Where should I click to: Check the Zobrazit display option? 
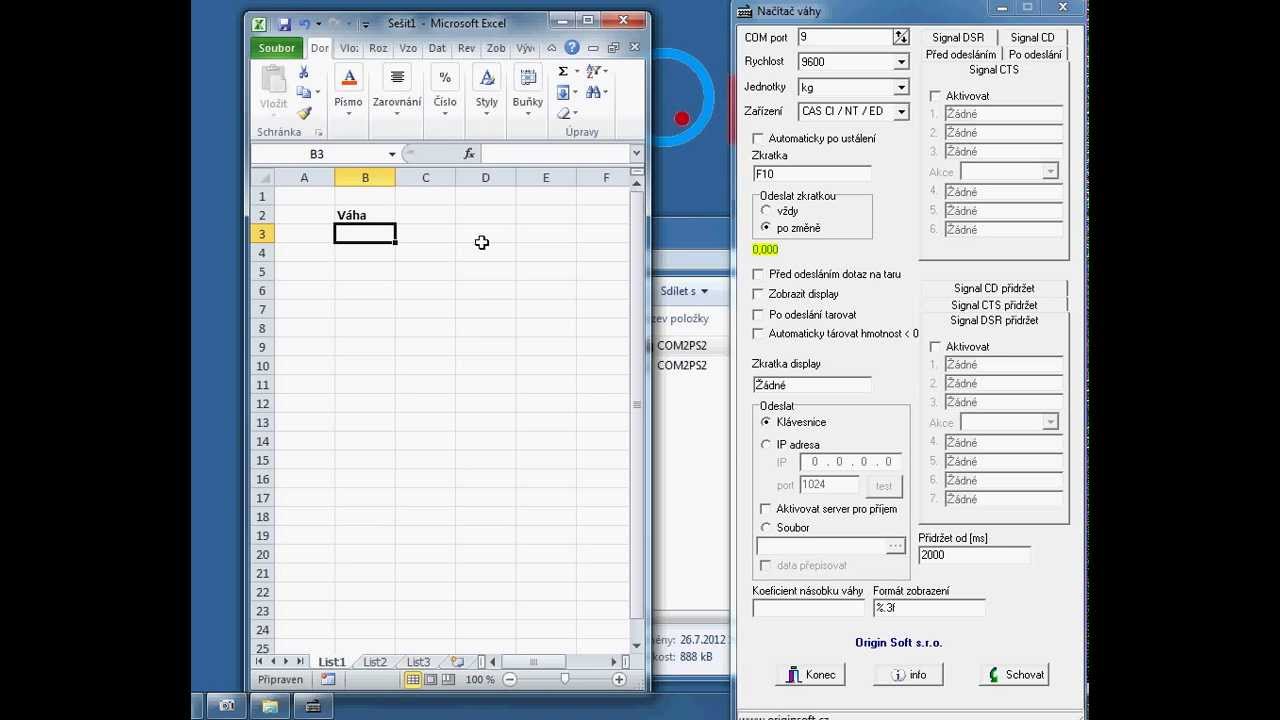click(x=758, y=294)
